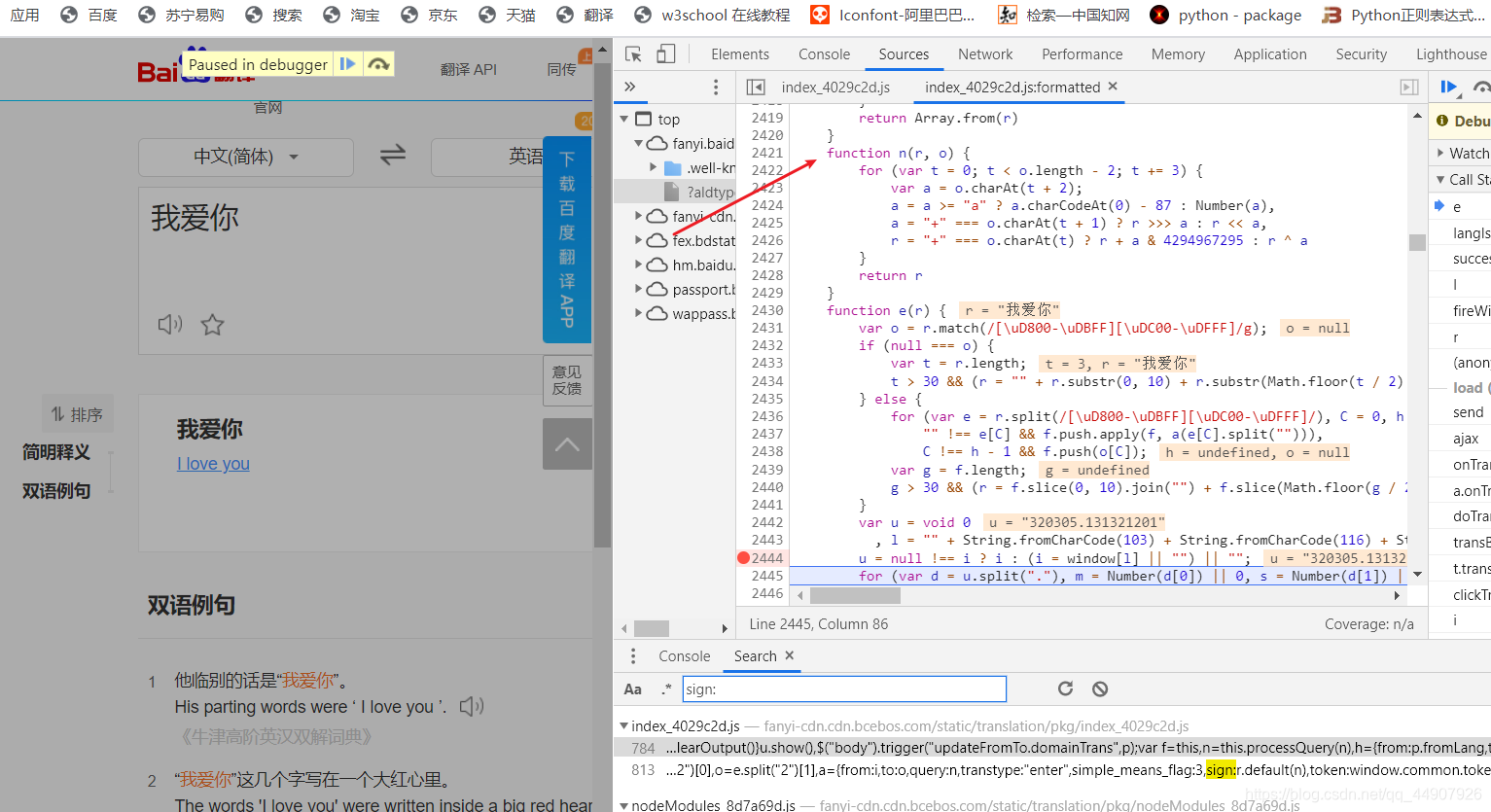Switch to the unformatted index_4029c2d.js file tab

[835, 88]
